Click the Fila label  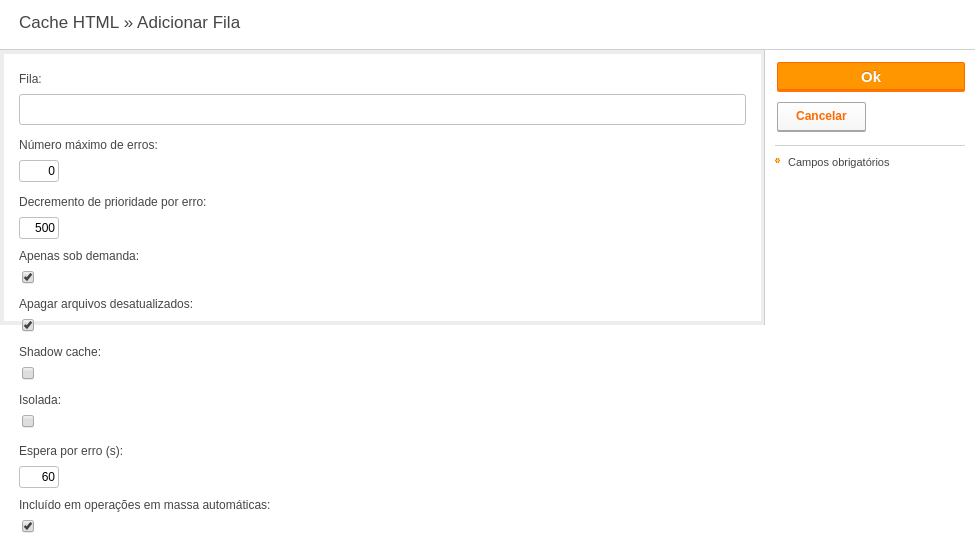pyautogui.click(x=30, y=79)
